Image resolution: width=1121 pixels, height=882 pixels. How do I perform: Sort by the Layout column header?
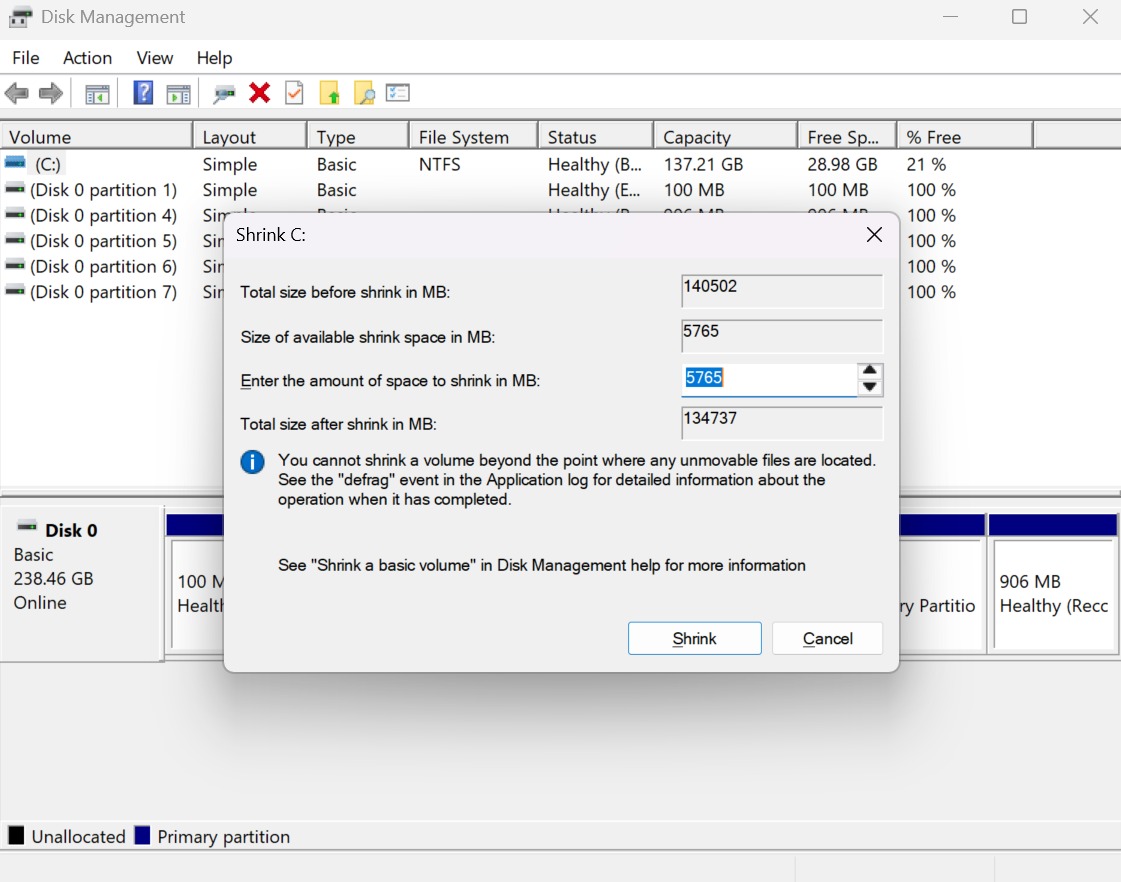pos(250,137)
